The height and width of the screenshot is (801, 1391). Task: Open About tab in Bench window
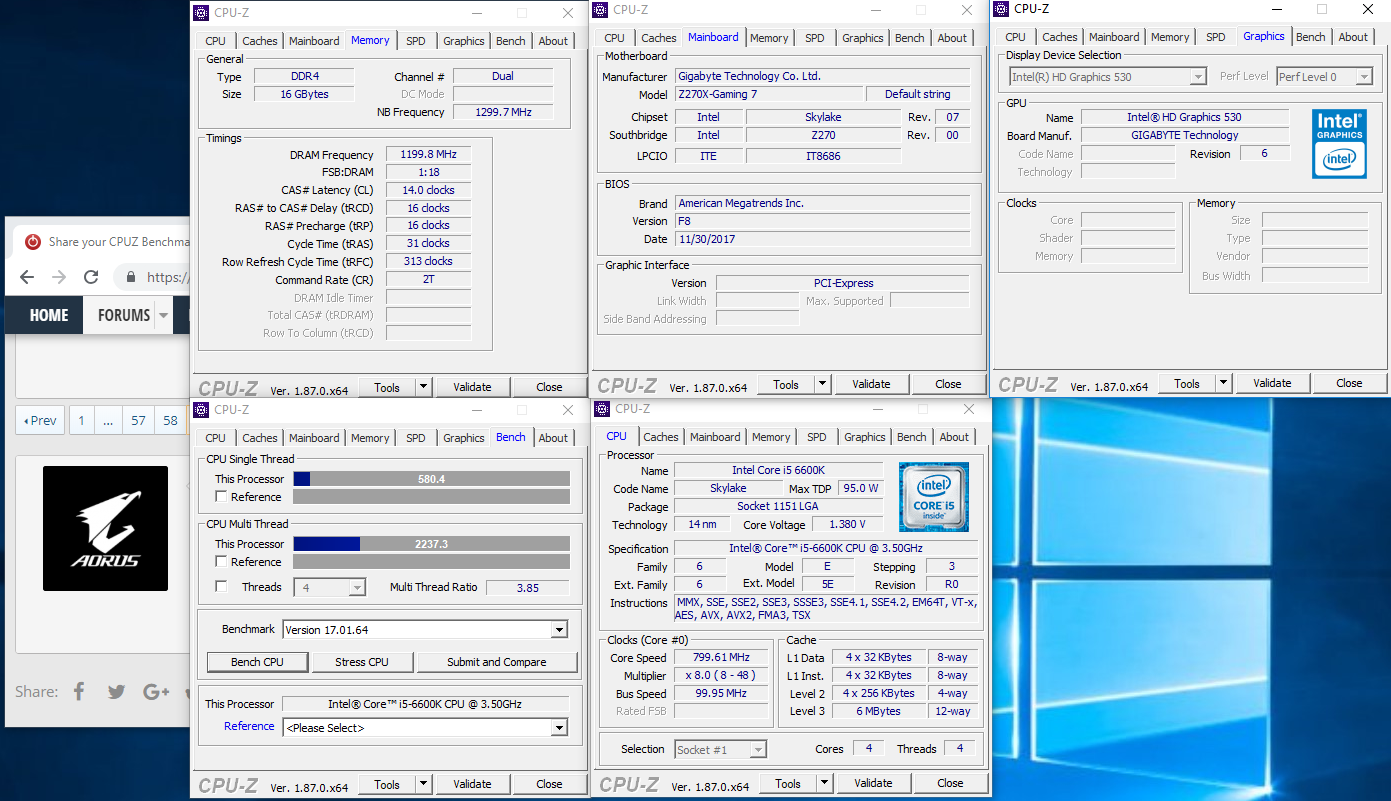(x=553, y=438)
